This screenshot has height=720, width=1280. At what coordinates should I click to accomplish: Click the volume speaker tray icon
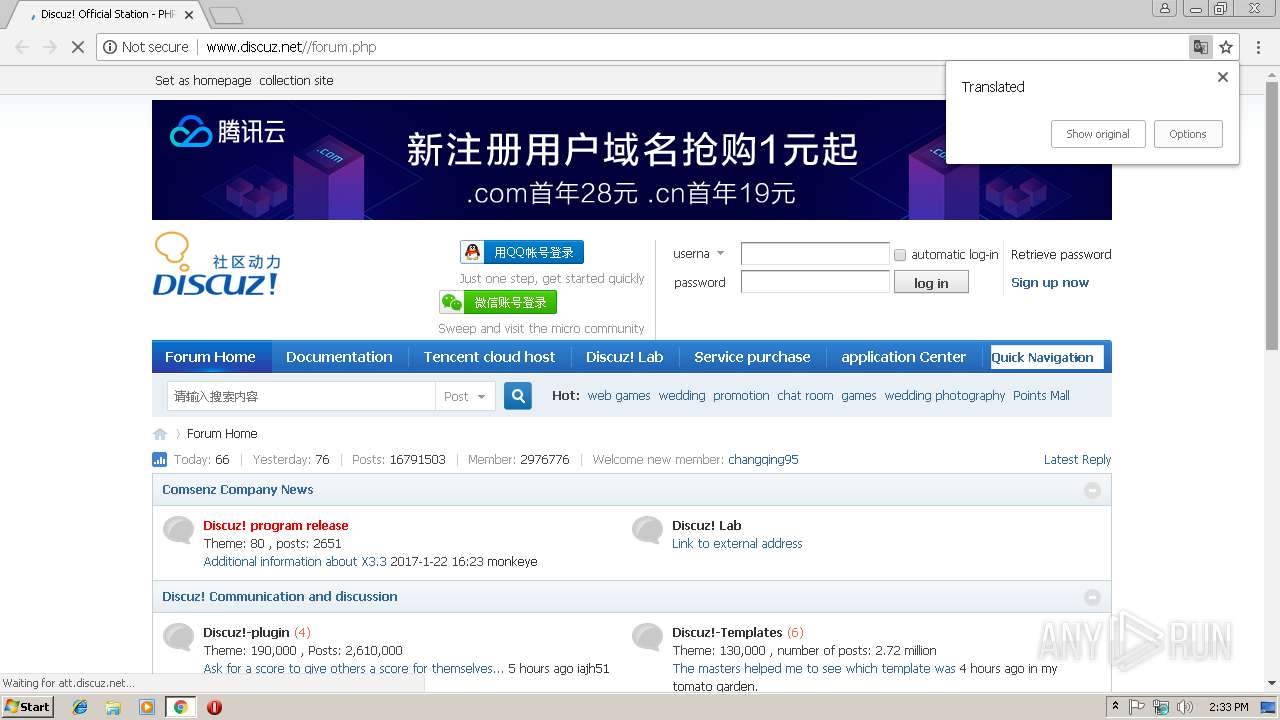[x=1185, y=707]
